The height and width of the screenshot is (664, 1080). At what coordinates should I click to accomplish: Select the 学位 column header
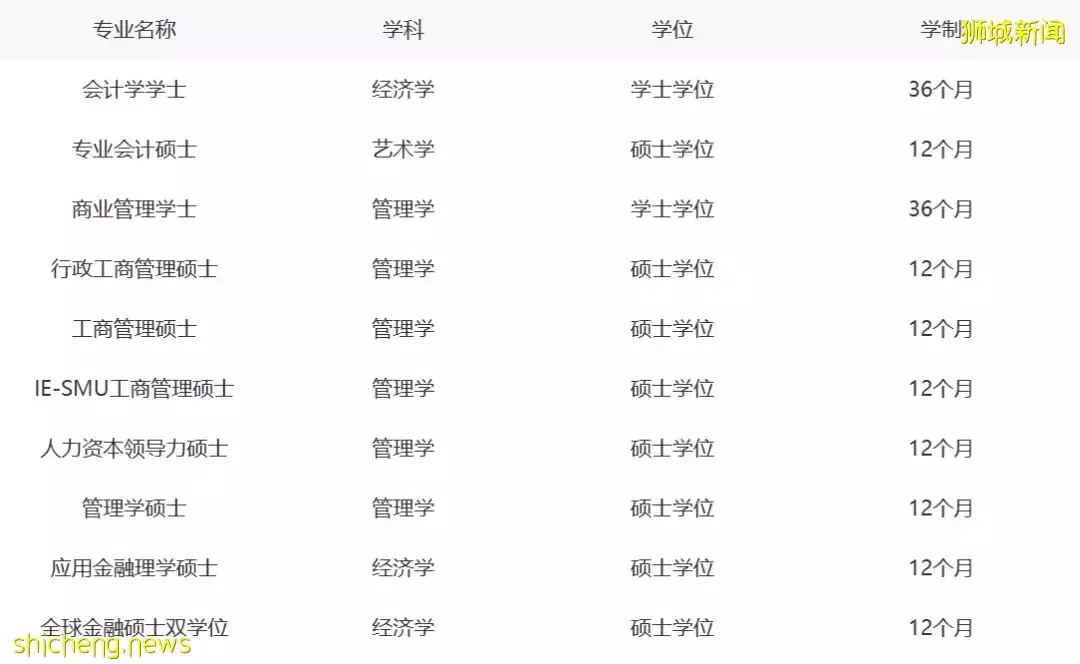coord(672,30)
